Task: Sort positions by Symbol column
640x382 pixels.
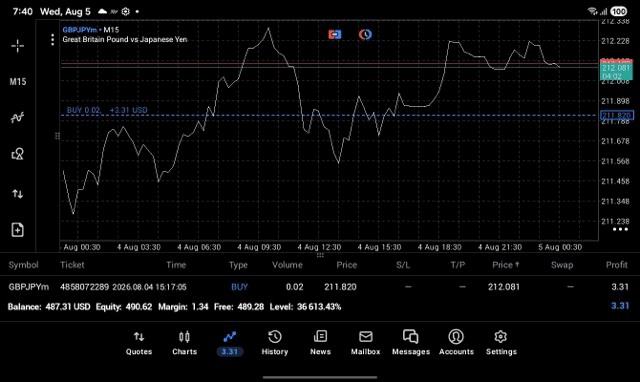Action: click(24, 265)
